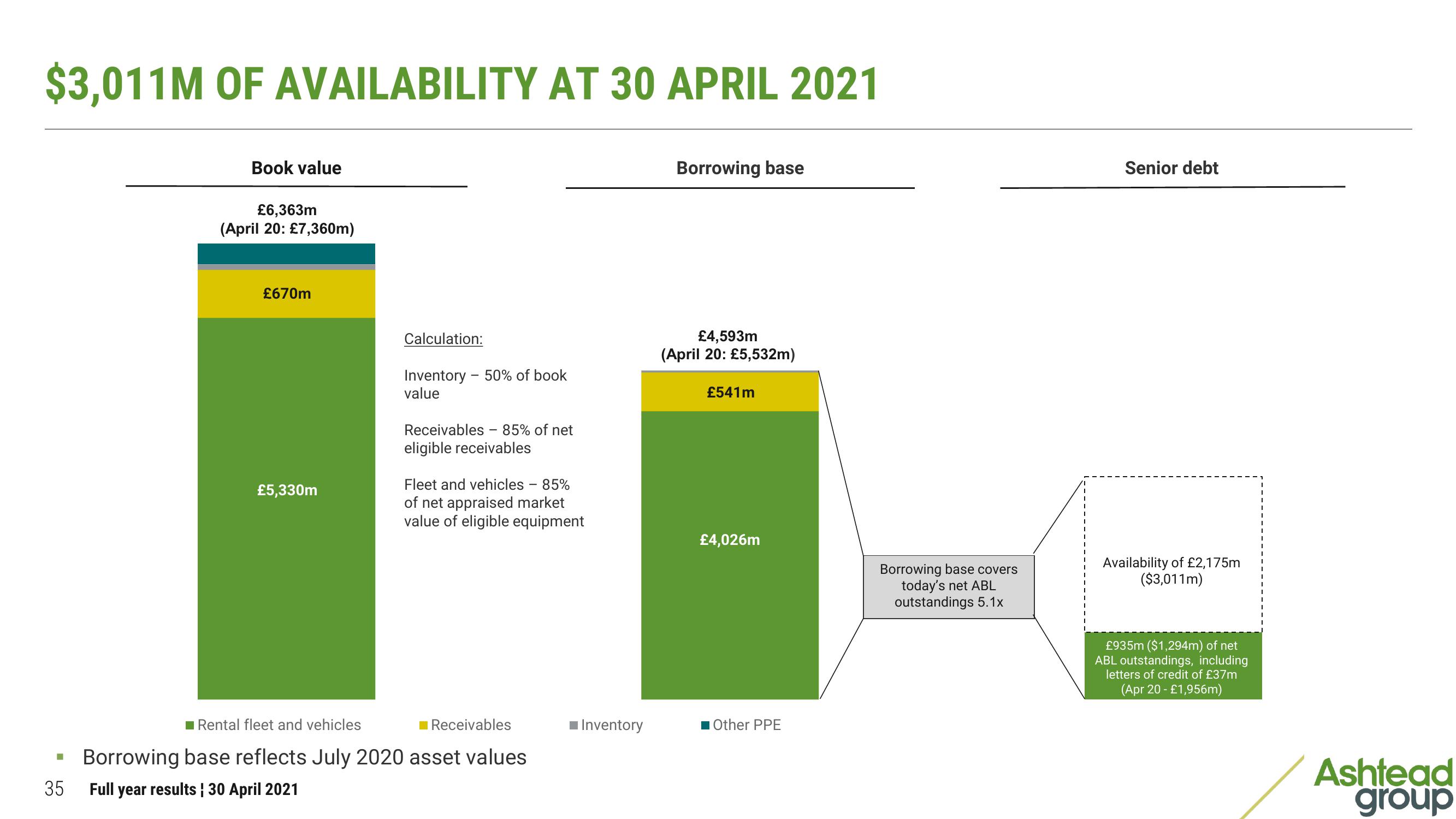1456x819 pixels.
Task: Click the dashed 'Availability of £2,175m' box
Action: (1173, 555)
